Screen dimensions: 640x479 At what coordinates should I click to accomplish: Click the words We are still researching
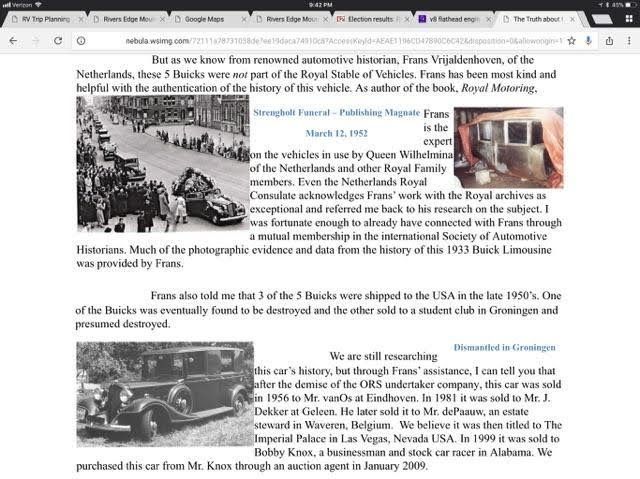pos(383,356)
